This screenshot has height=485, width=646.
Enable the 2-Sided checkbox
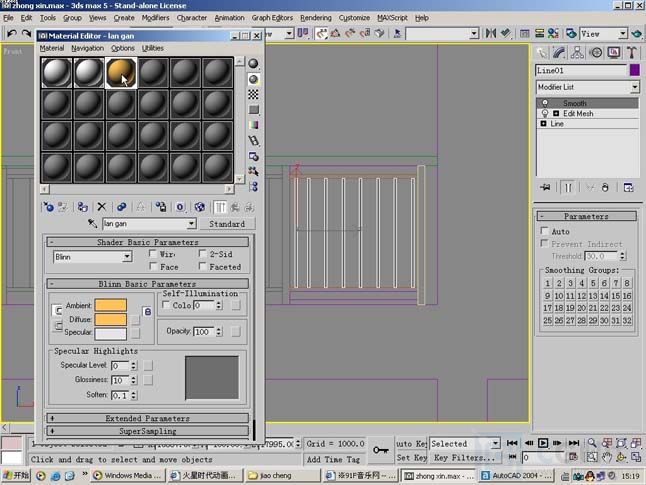(202, 254)
